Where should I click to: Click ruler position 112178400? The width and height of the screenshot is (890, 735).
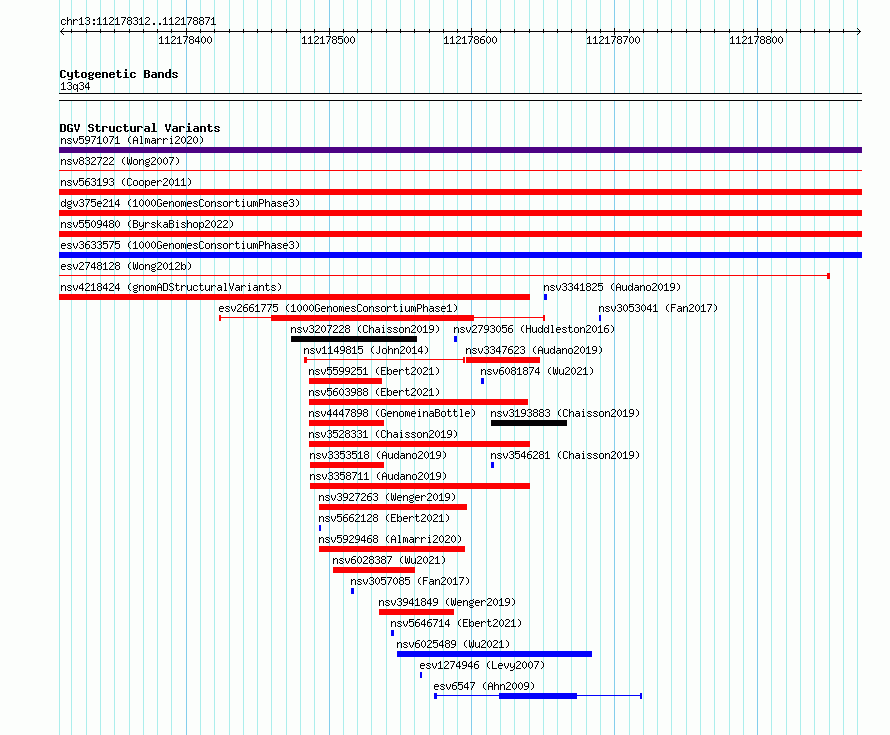click(x=186, y=40)
